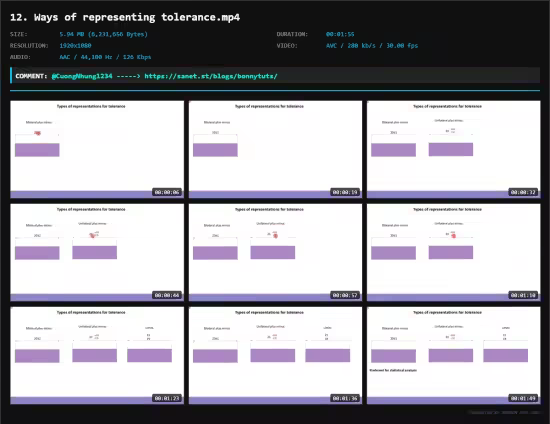Click the VIDEO: label

(287, 46)
